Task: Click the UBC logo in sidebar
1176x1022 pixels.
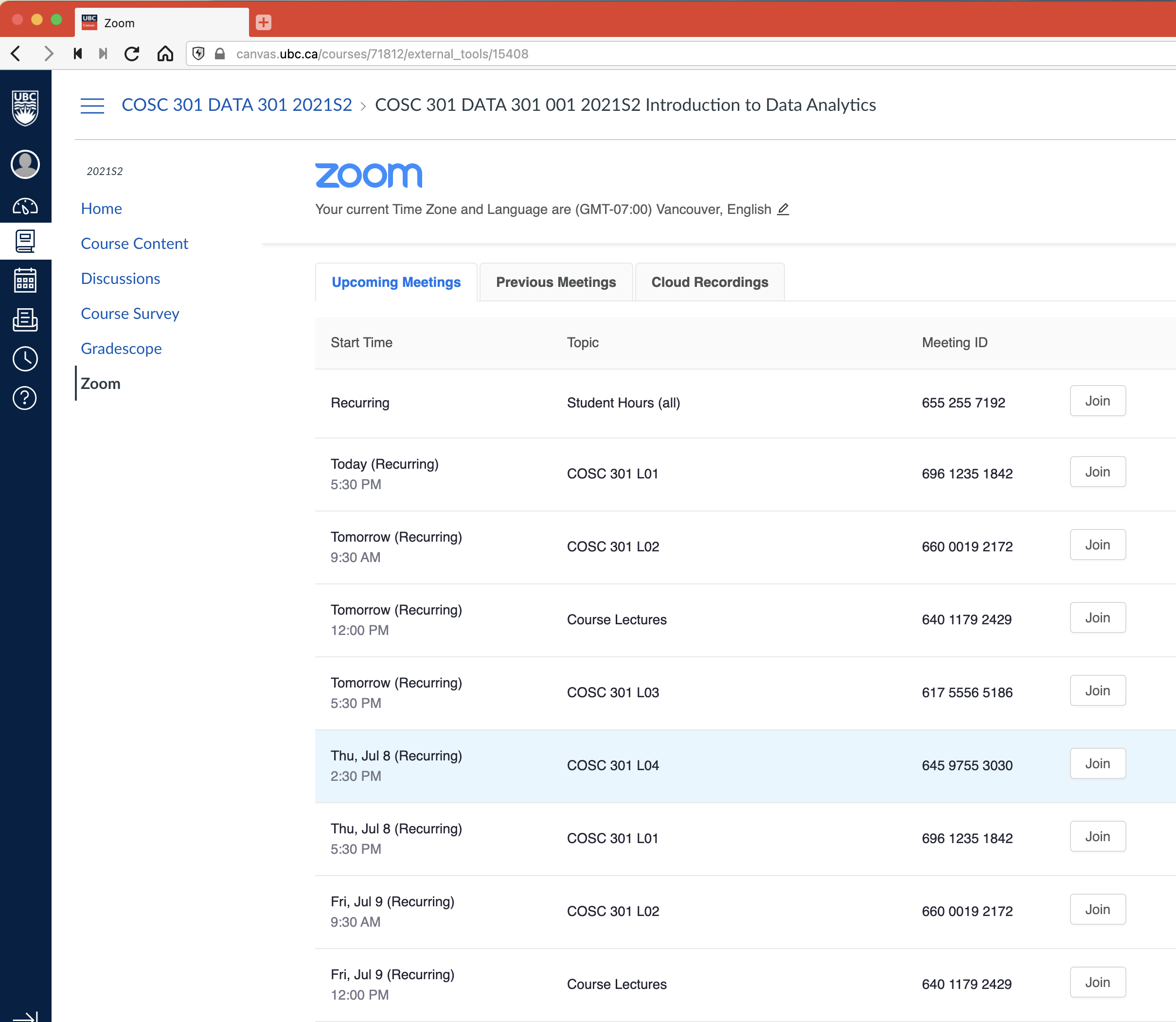Action: [25, 108]
